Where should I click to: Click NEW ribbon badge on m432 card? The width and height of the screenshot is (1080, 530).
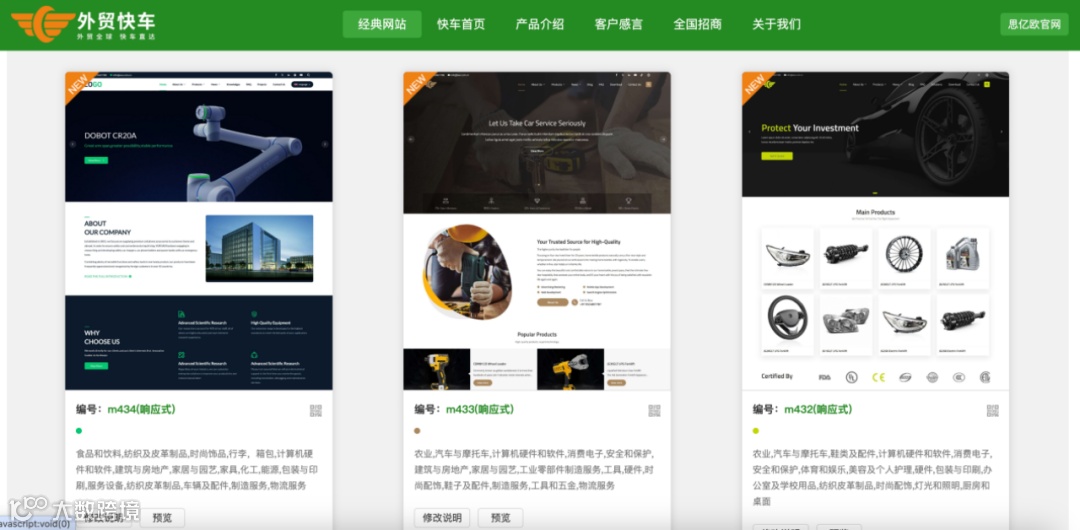click(x=756, y=85)
